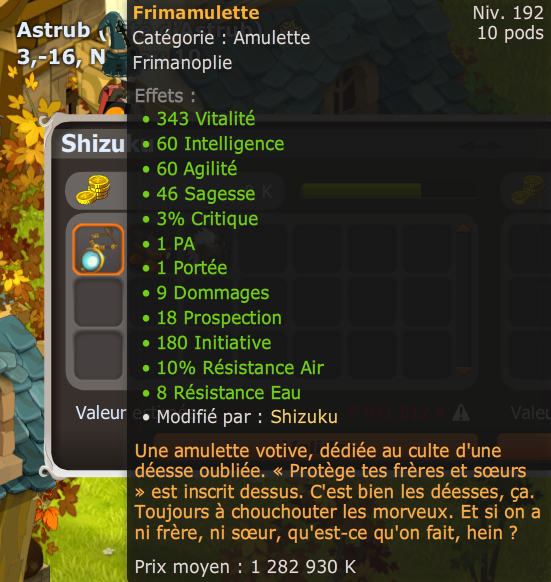Click the Frimamulette item title
The width and height of the screenshot is (551, 582).
(196, 13)
